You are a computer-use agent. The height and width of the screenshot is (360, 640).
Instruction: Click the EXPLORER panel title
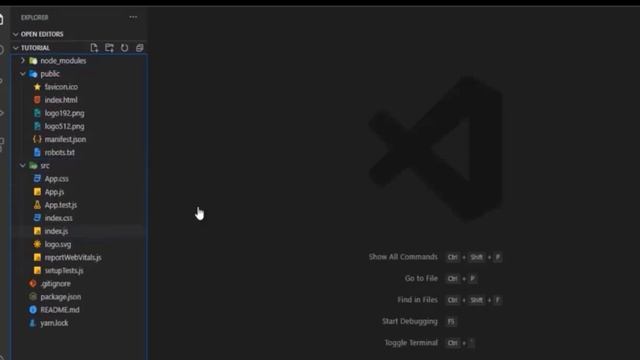[35, 18]
